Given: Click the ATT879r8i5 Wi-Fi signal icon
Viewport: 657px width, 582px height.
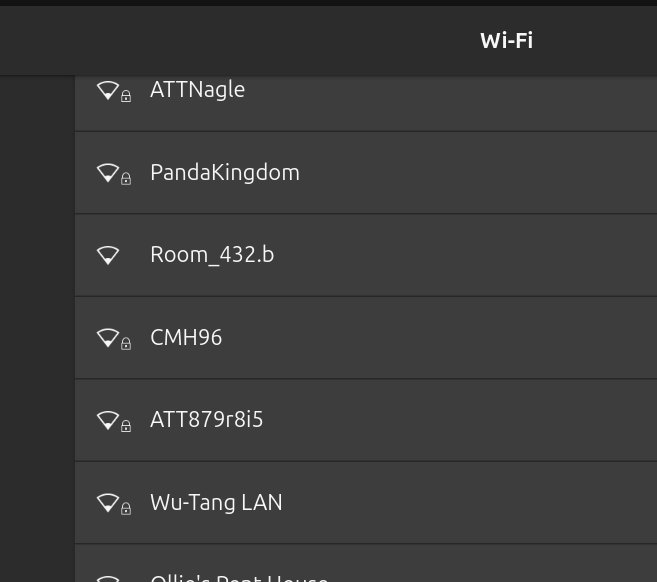Looking at the screenshot, I should pos(108,420).
